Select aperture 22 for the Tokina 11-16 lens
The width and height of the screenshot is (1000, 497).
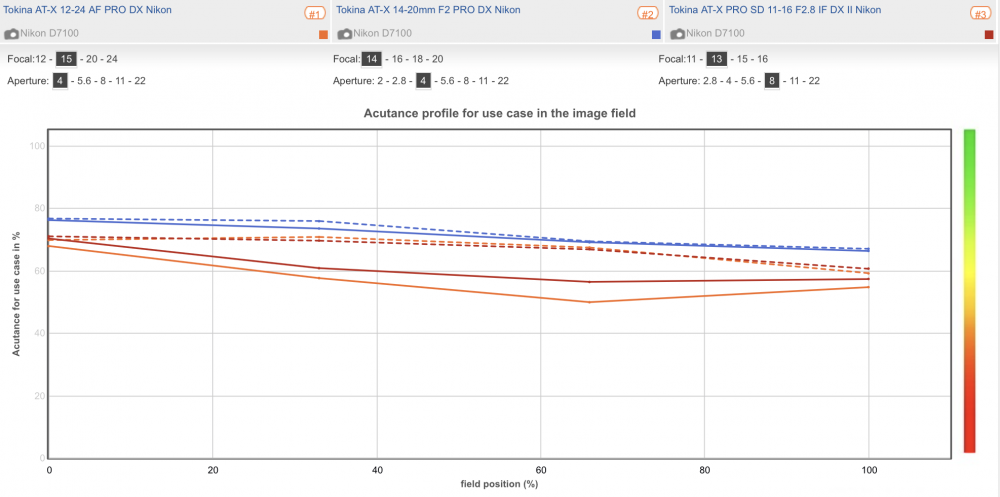click(813, 81)
